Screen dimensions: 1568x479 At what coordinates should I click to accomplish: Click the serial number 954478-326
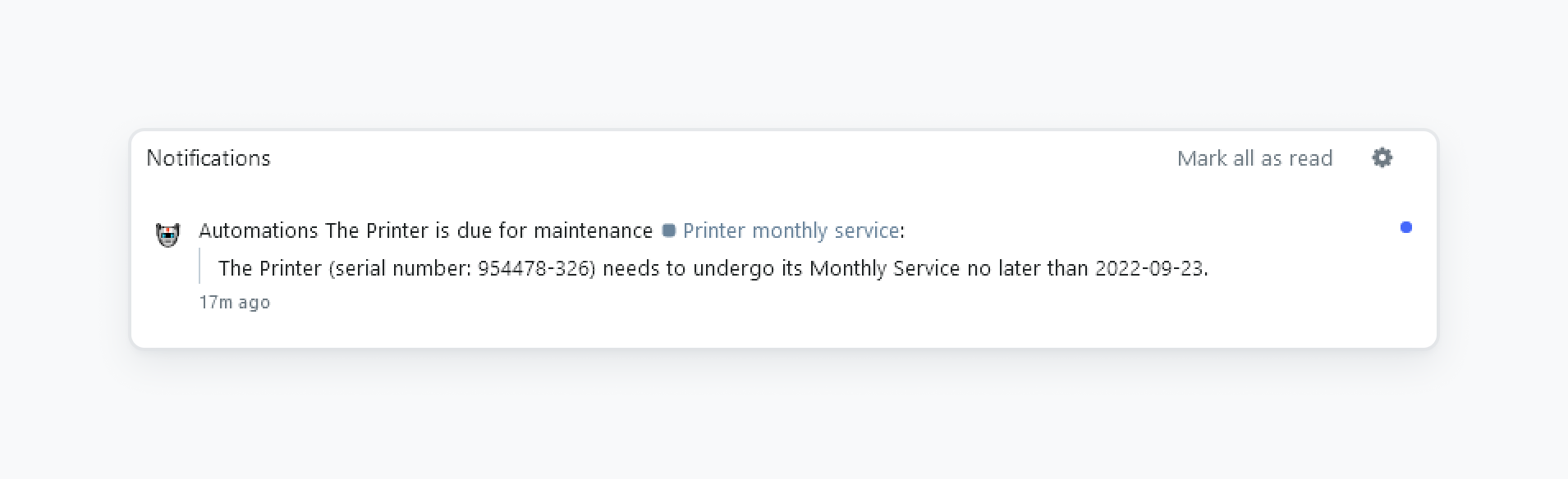click(x=534, y=268)
